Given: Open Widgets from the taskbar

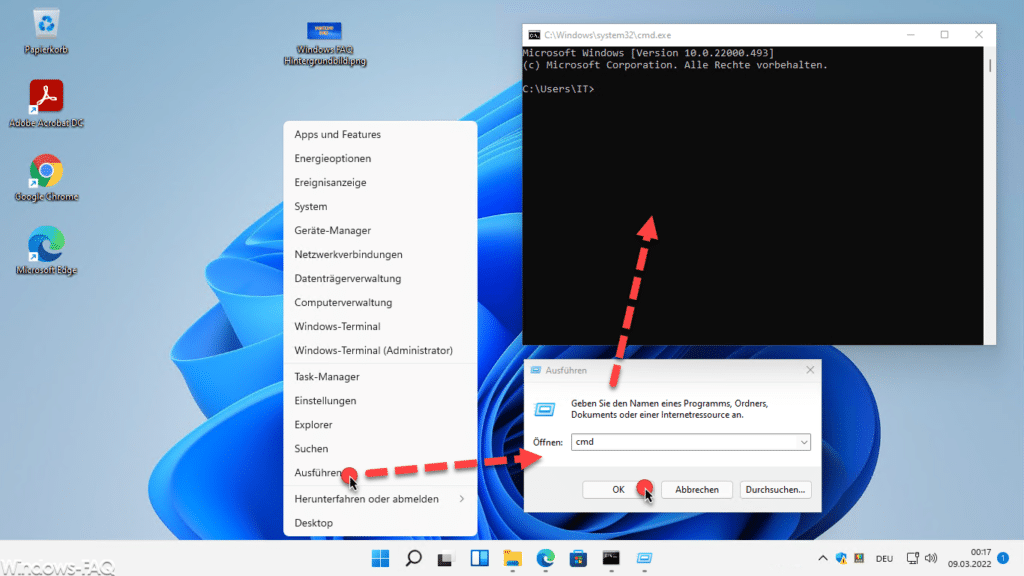Looking at the screenshot, I should pos(479,558).
